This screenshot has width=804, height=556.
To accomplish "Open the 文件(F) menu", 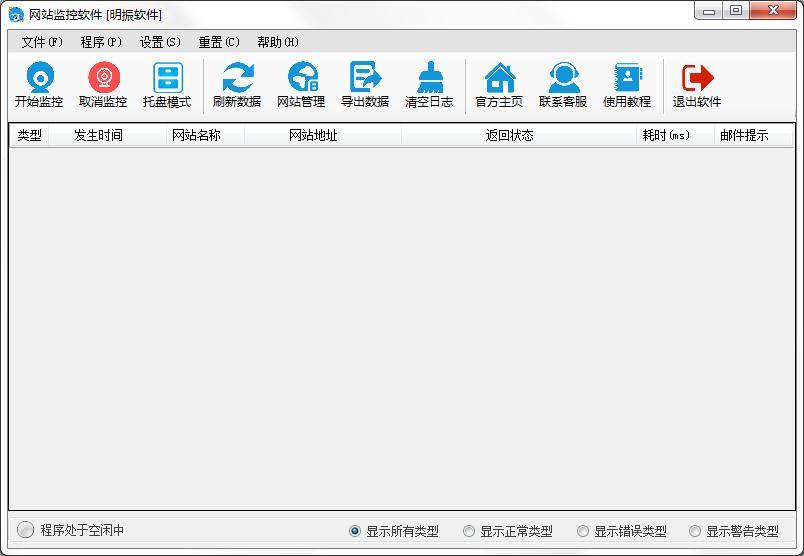I will click(42, 42).
